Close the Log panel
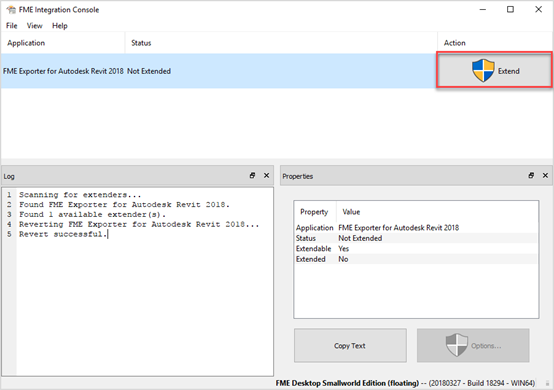The height and width of the screenshot is (390, 554). [267, 176]
